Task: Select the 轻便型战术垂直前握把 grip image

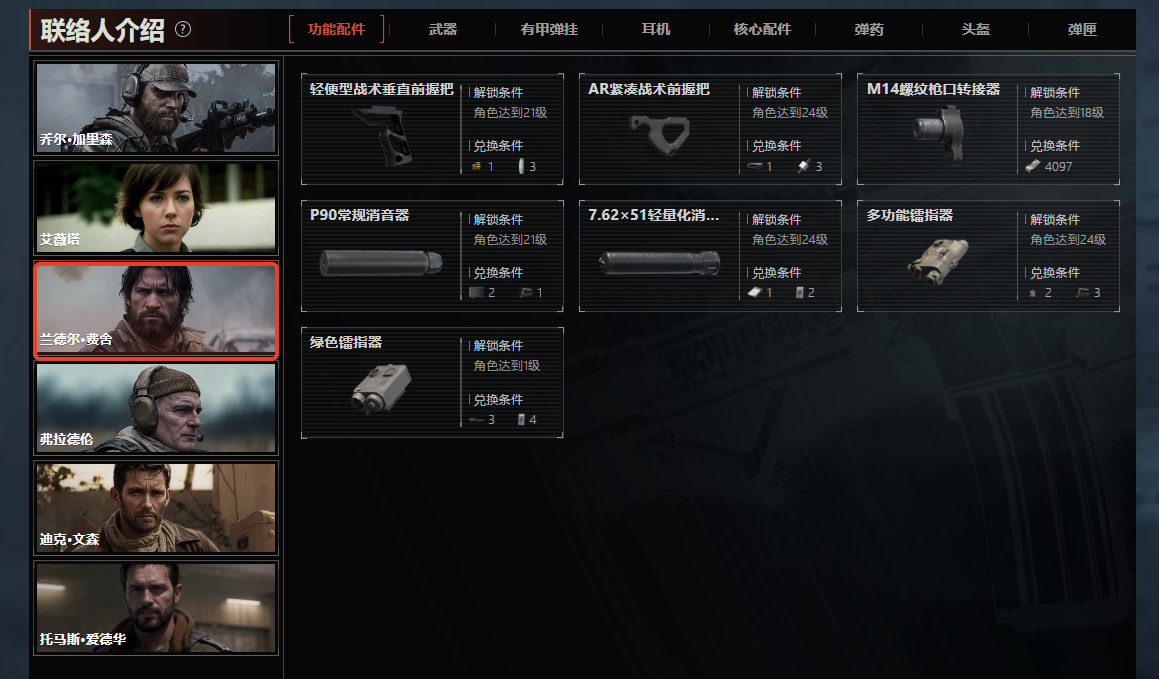Action: tap(383, 134)
